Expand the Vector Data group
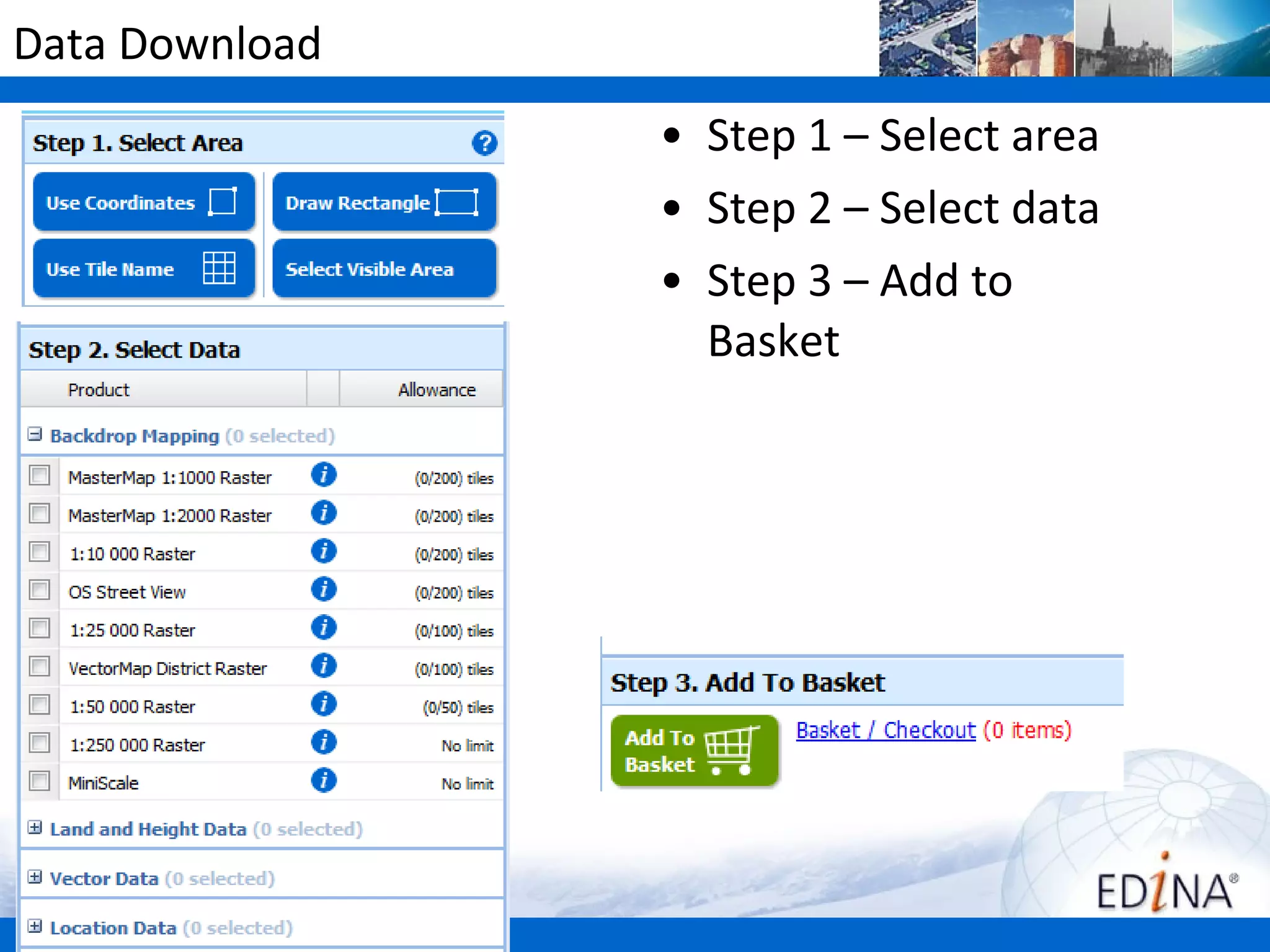The width and height of the screenshot is (1270, 952). [x=35, y=877]
